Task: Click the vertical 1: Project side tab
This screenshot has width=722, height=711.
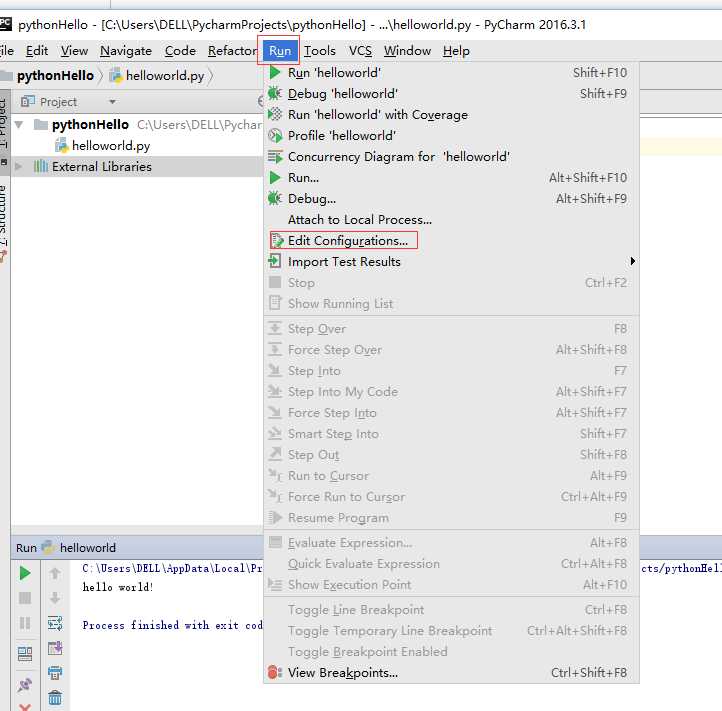Action: coord(4,122)
